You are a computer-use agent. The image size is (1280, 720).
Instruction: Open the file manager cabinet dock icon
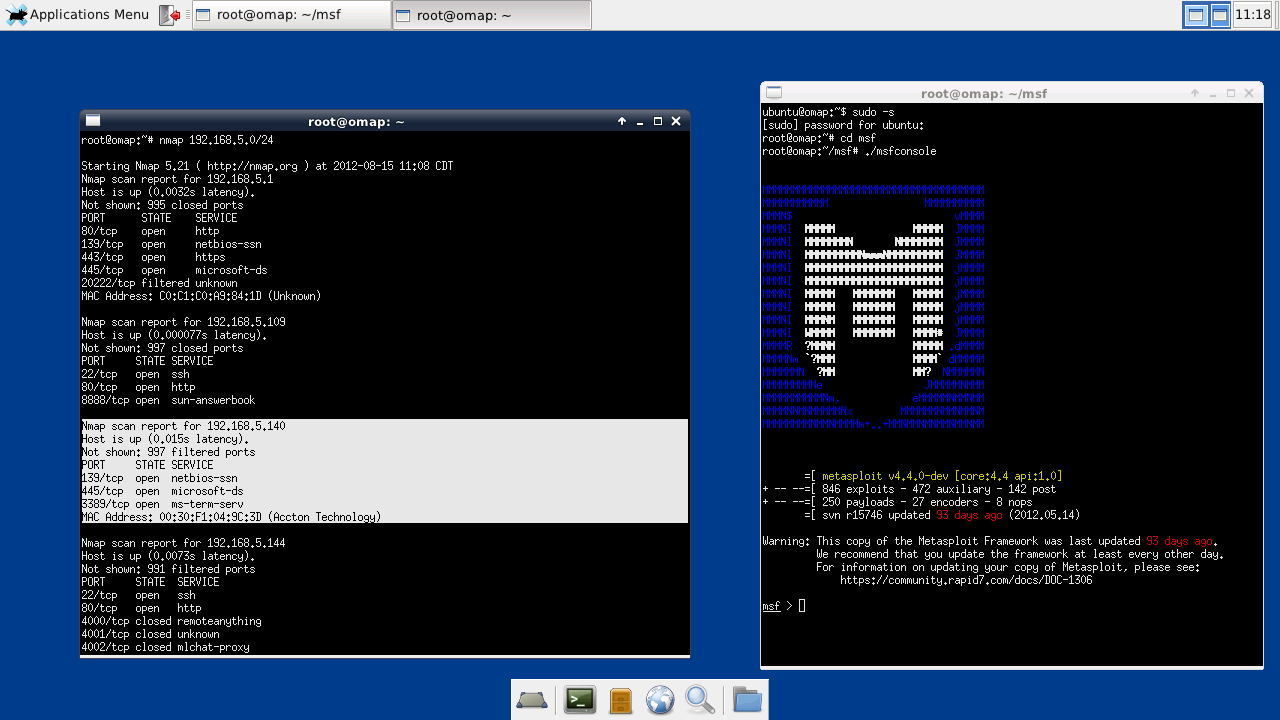coord(620,700)
